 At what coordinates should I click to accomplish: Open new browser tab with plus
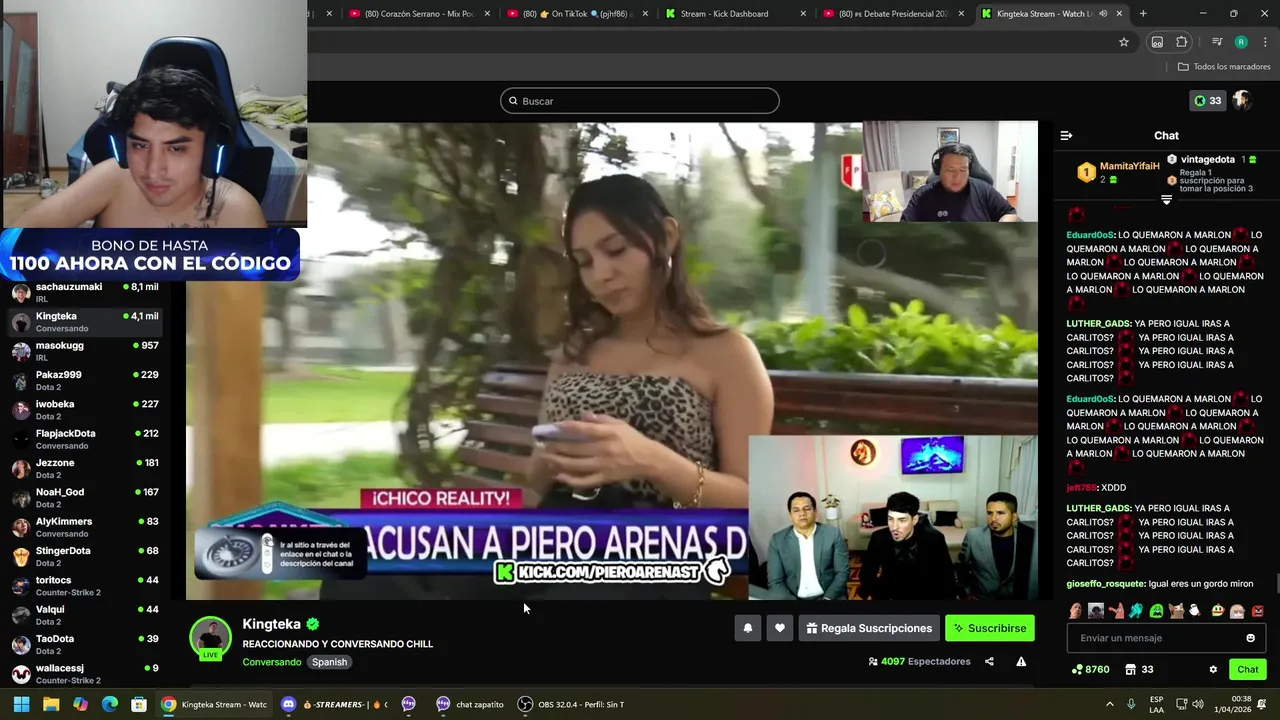click(1143, 14)
